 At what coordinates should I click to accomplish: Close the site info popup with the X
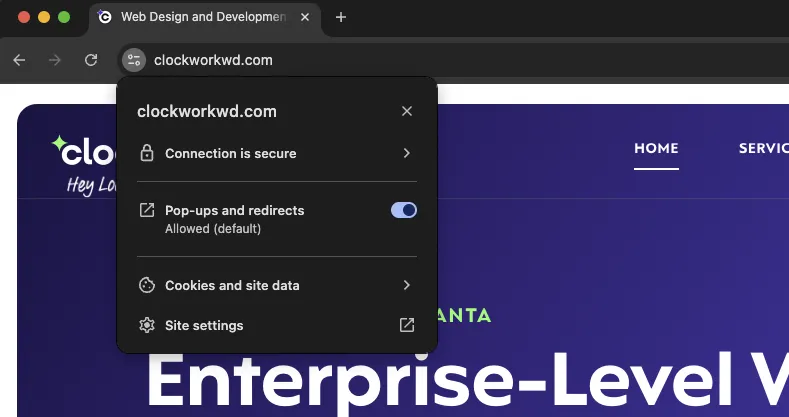(x=407, y=111)
